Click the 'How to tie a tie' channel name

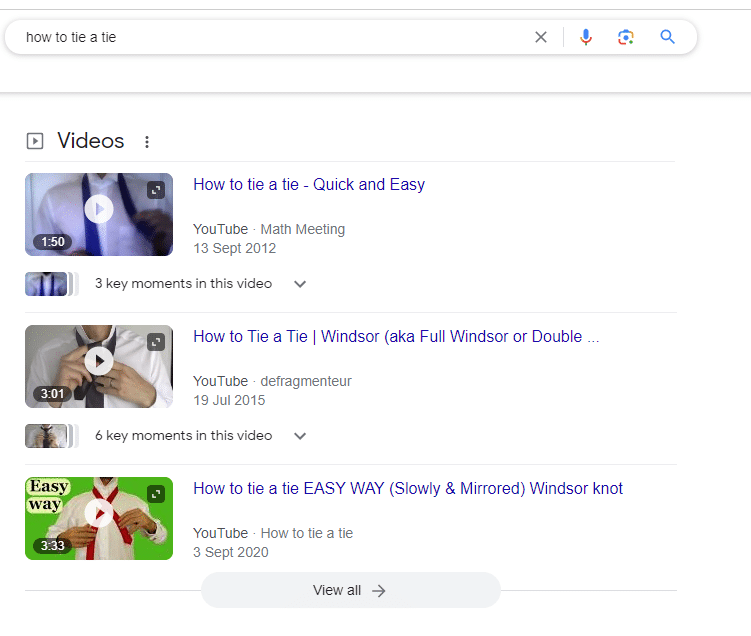coord(307,533)
